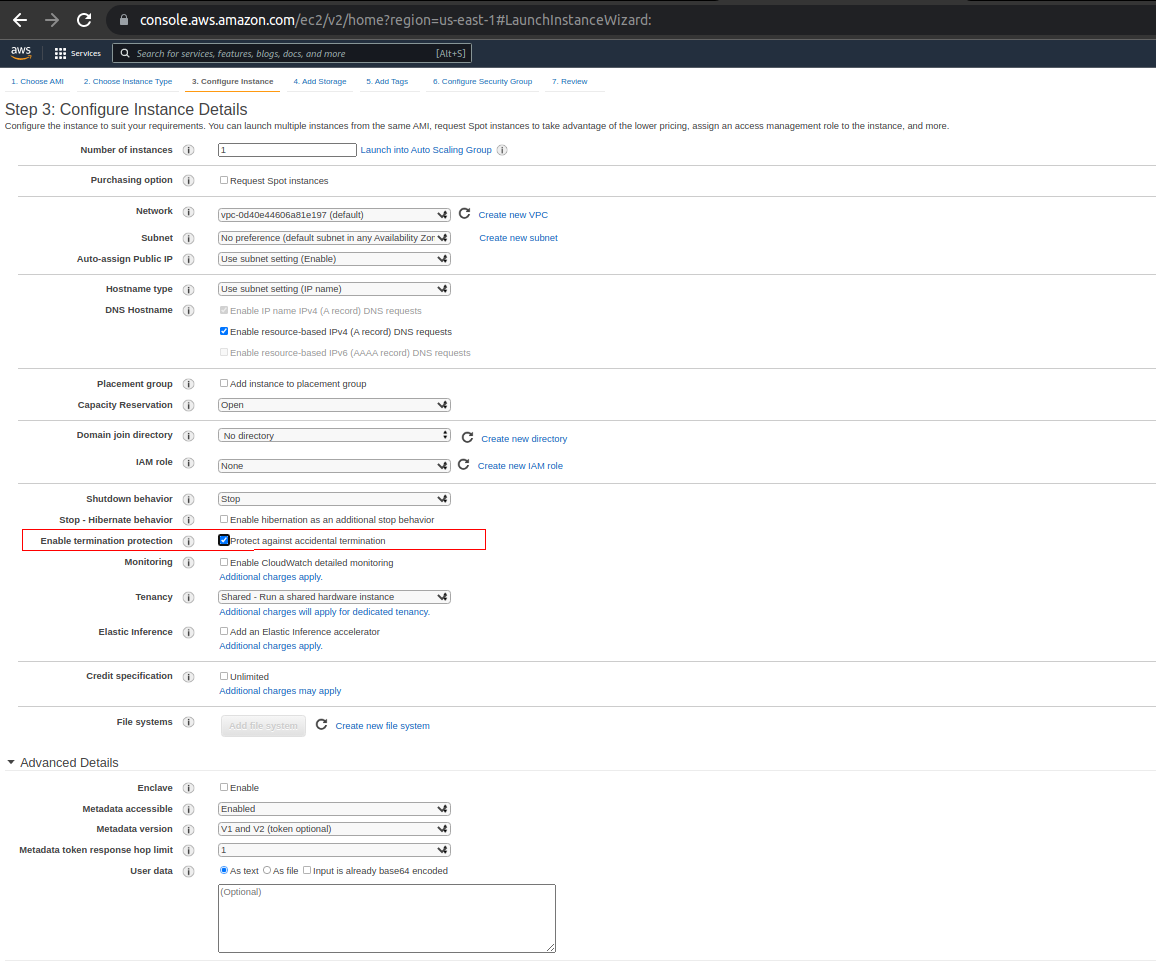The image size is (1156, 963).
Task: Open the Hostname type dropdown
Action: point(334,289)
